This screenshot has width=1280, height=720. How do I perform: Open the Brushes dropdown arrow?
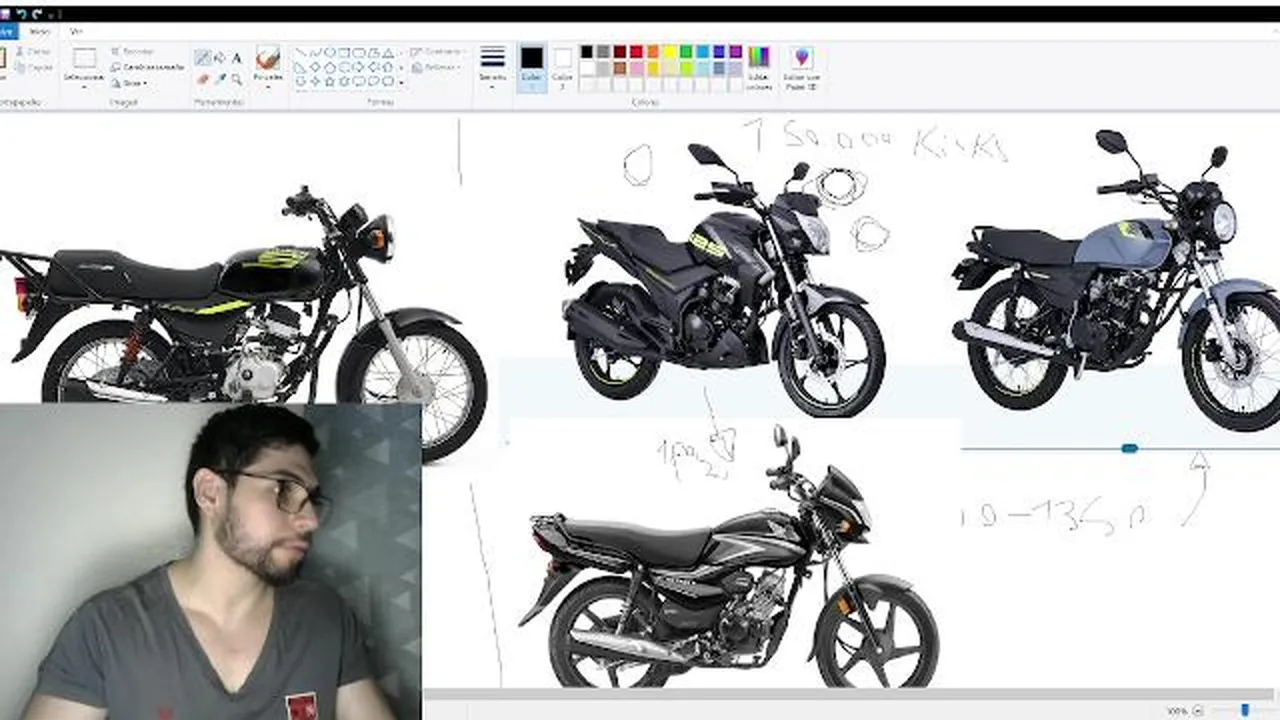click(x=268, y=85)
